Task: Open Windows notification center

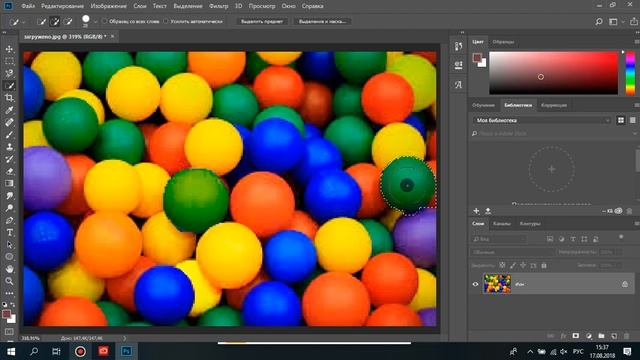Action: point(627,351)
